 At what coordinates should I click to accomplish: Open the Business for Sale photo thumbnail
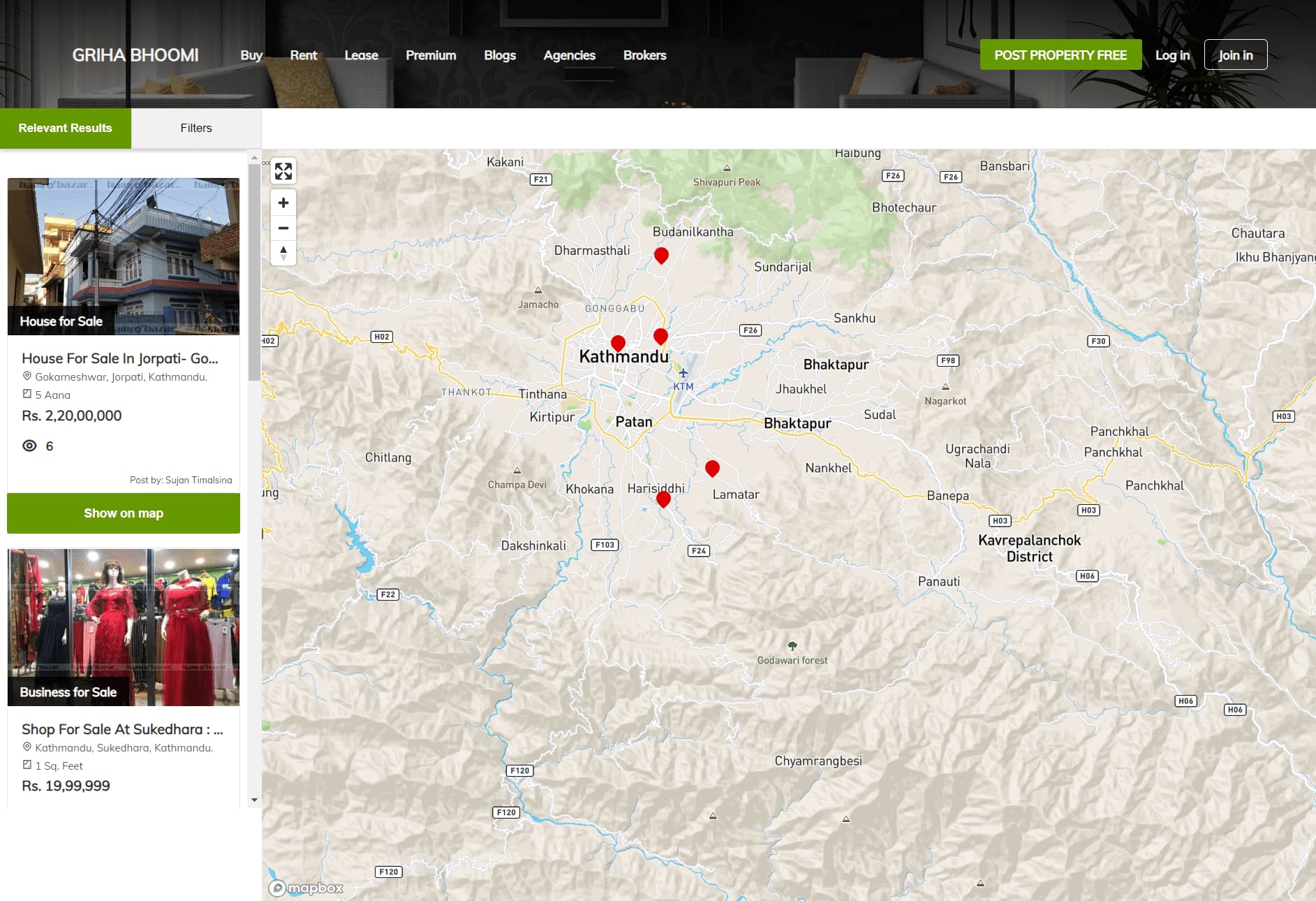(124, 627)
